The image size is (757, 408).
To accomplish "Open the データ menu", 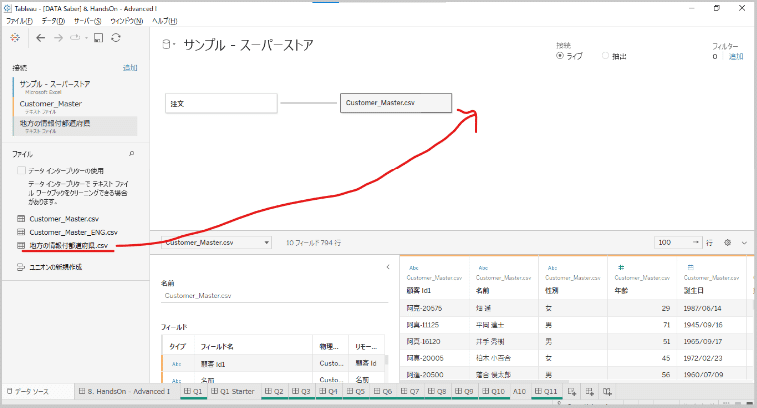I will point(53,21).
